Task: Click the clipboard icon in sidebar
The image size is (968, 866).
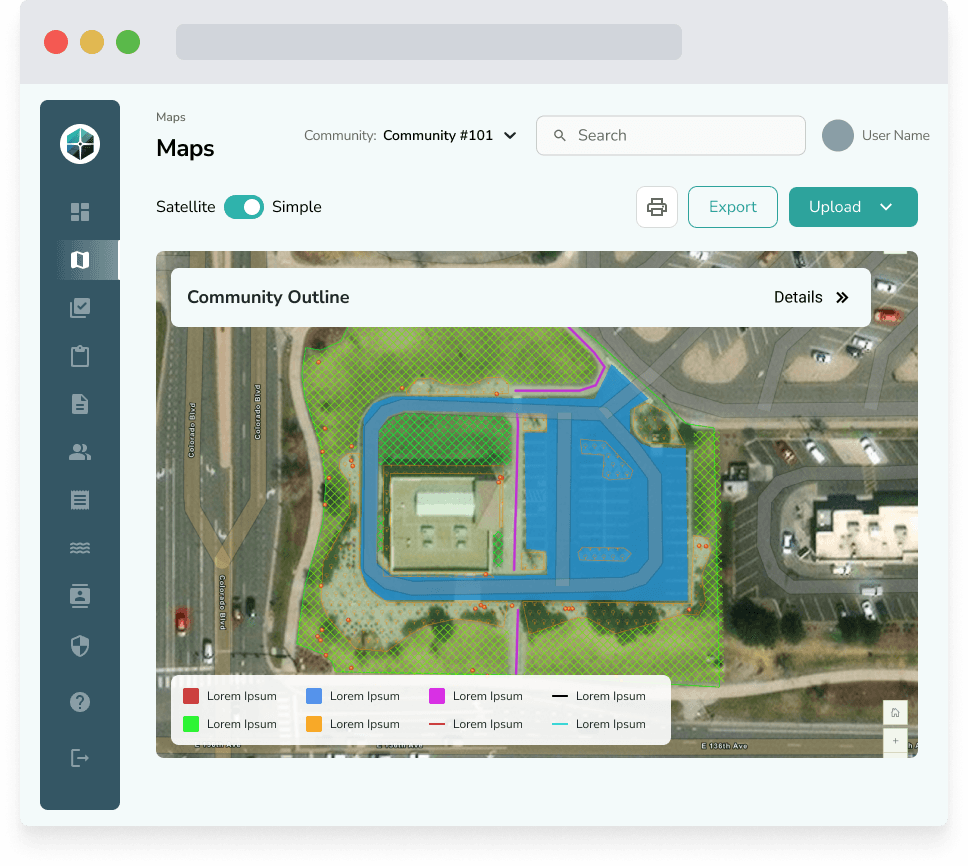Action: [x=80, y=356]
